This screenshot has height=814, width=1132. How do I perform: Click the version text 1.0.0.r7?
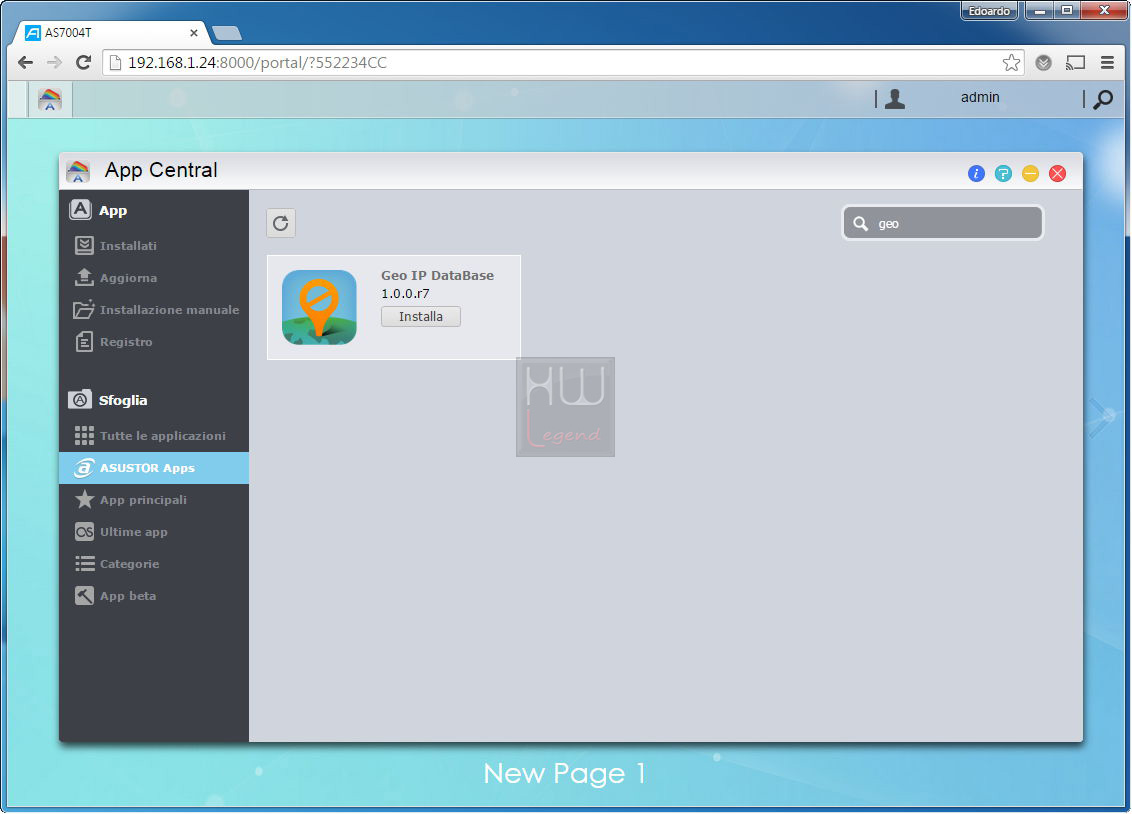[x=405, y=294]
